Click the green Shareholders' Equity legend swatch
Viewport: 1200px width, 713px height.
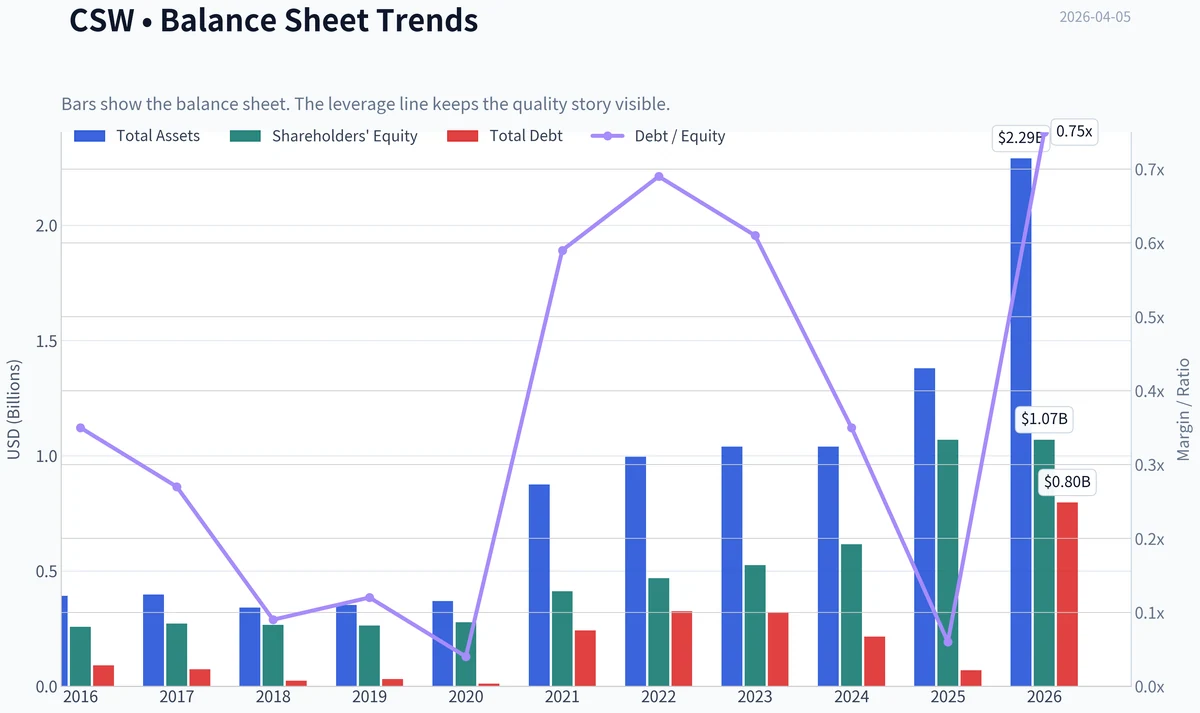tap(245, 136)
